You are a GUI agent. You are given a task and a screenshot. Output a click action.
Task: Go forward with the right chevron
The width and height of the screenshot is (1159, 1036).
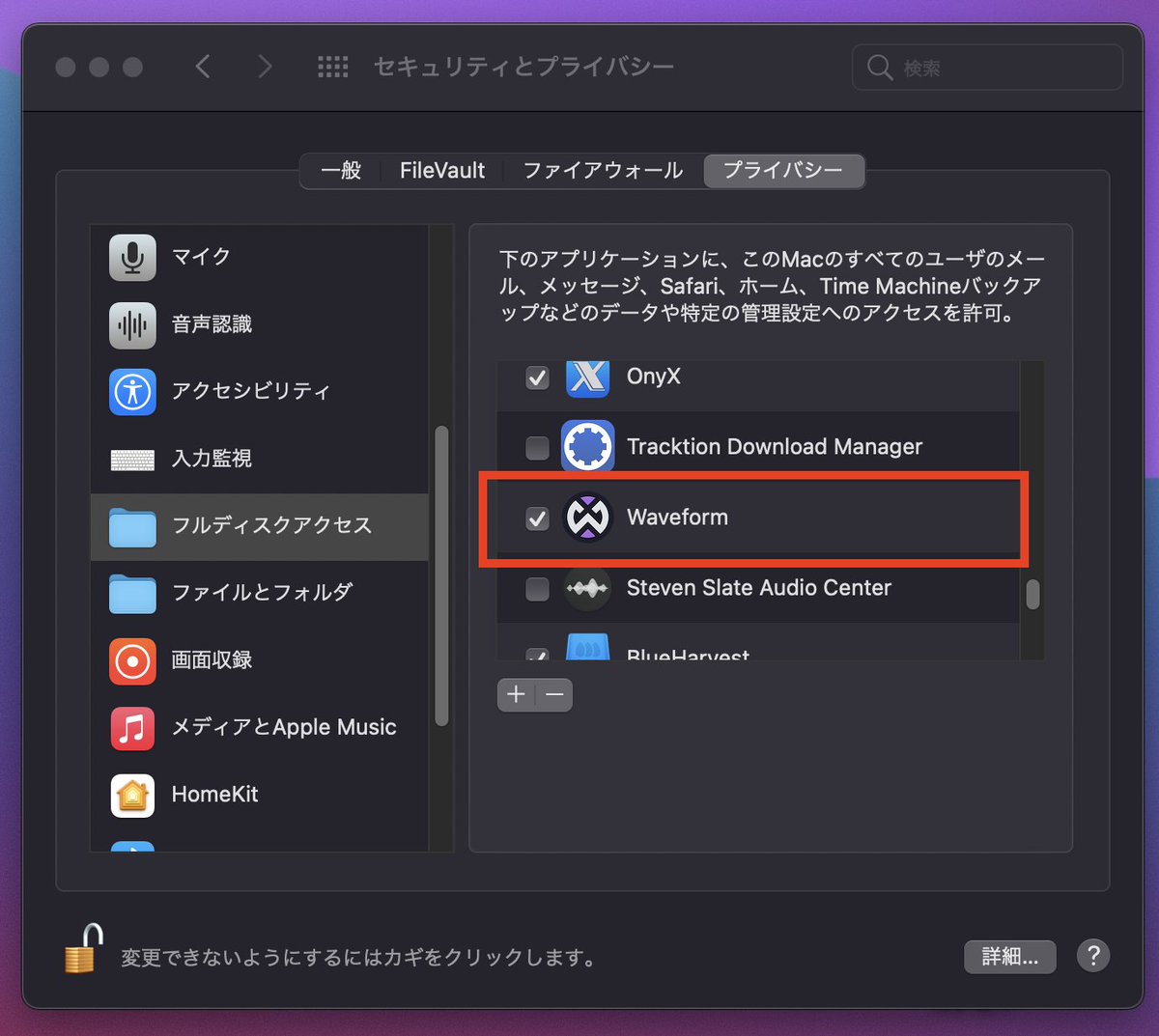(x=265, y=67)
